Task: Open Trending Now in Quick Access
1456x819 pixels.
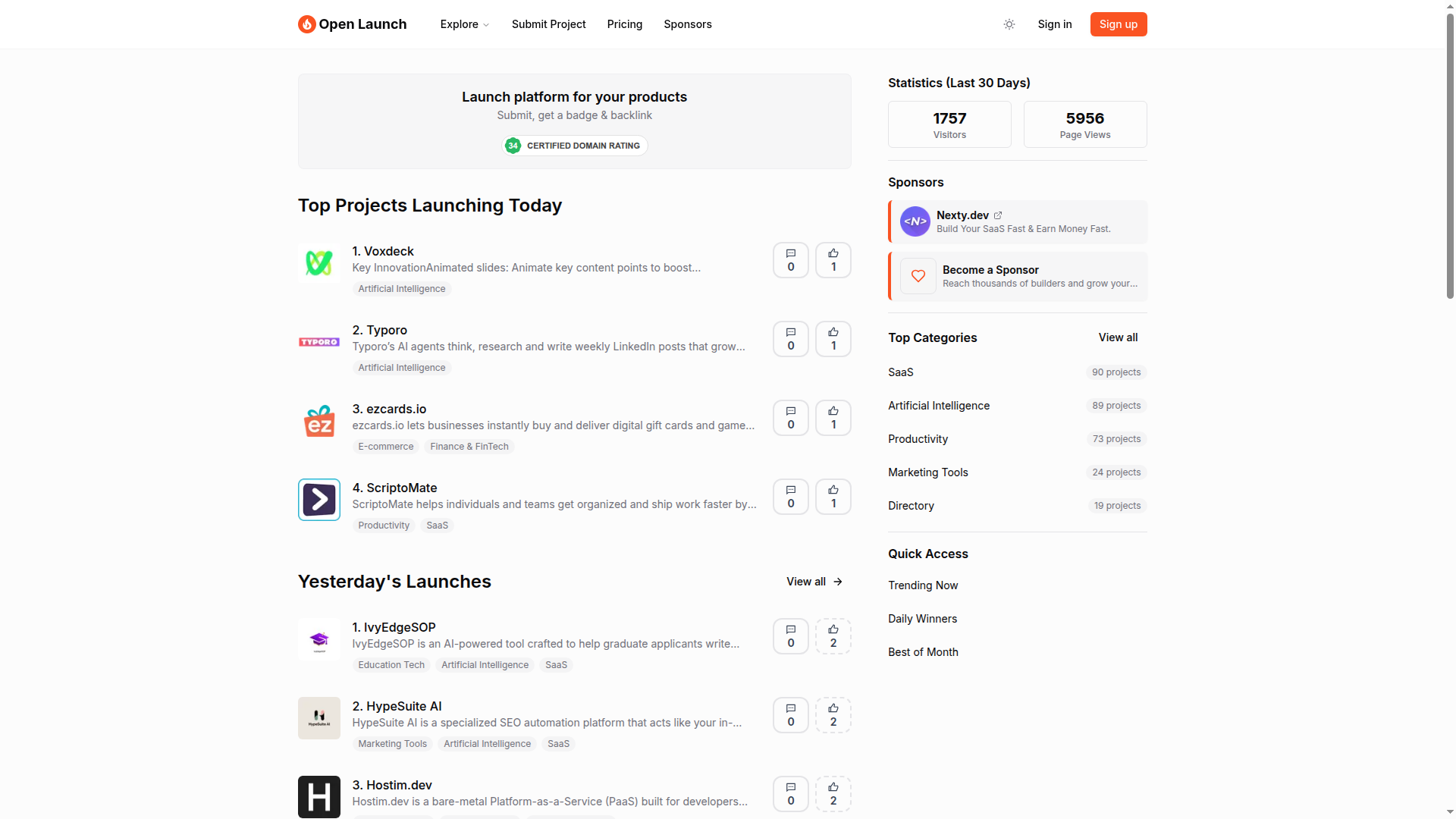Action: coord(922,585)
